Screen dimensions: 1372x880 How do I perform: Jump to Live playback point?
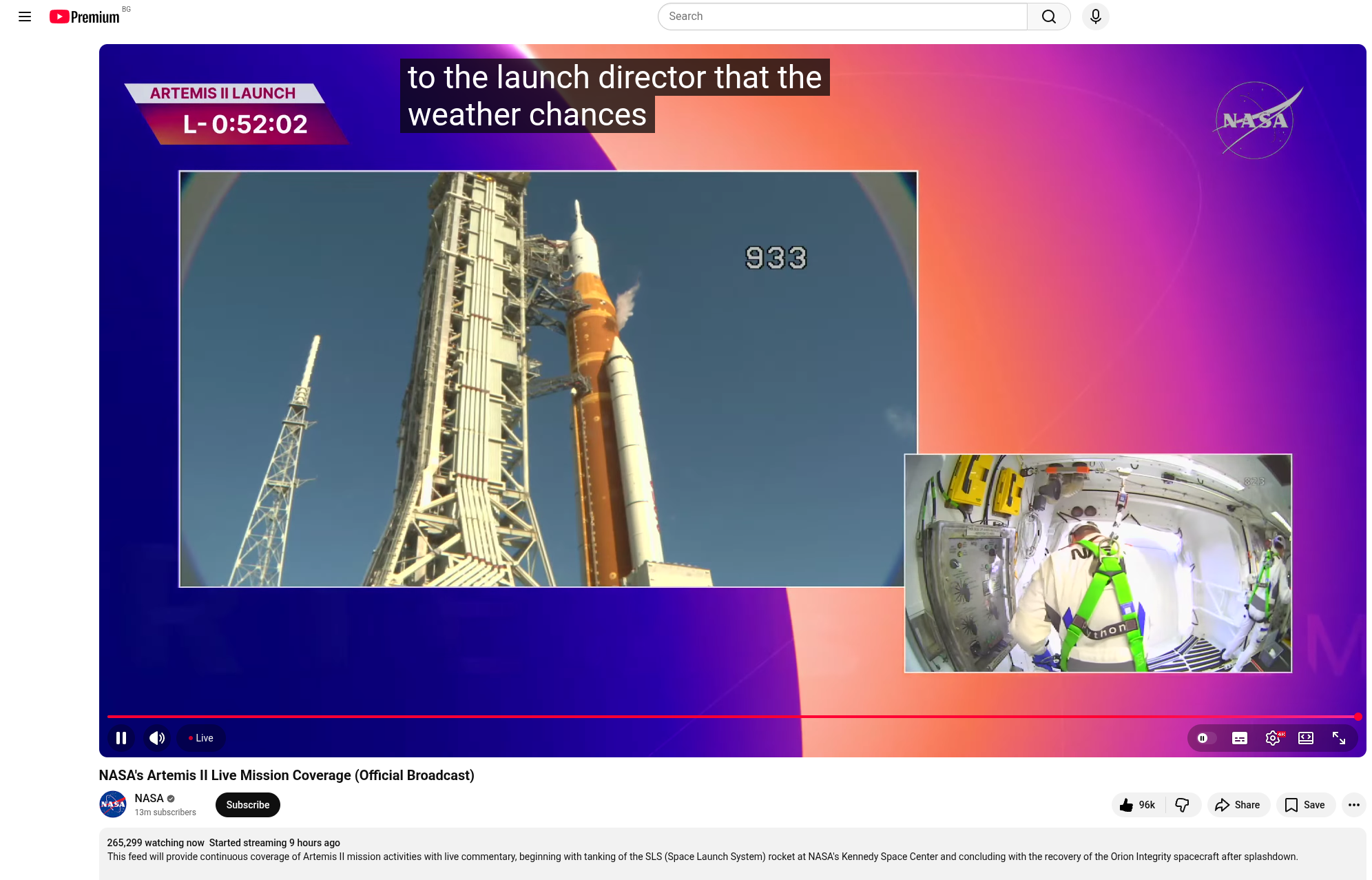click(x=201, y=738)
